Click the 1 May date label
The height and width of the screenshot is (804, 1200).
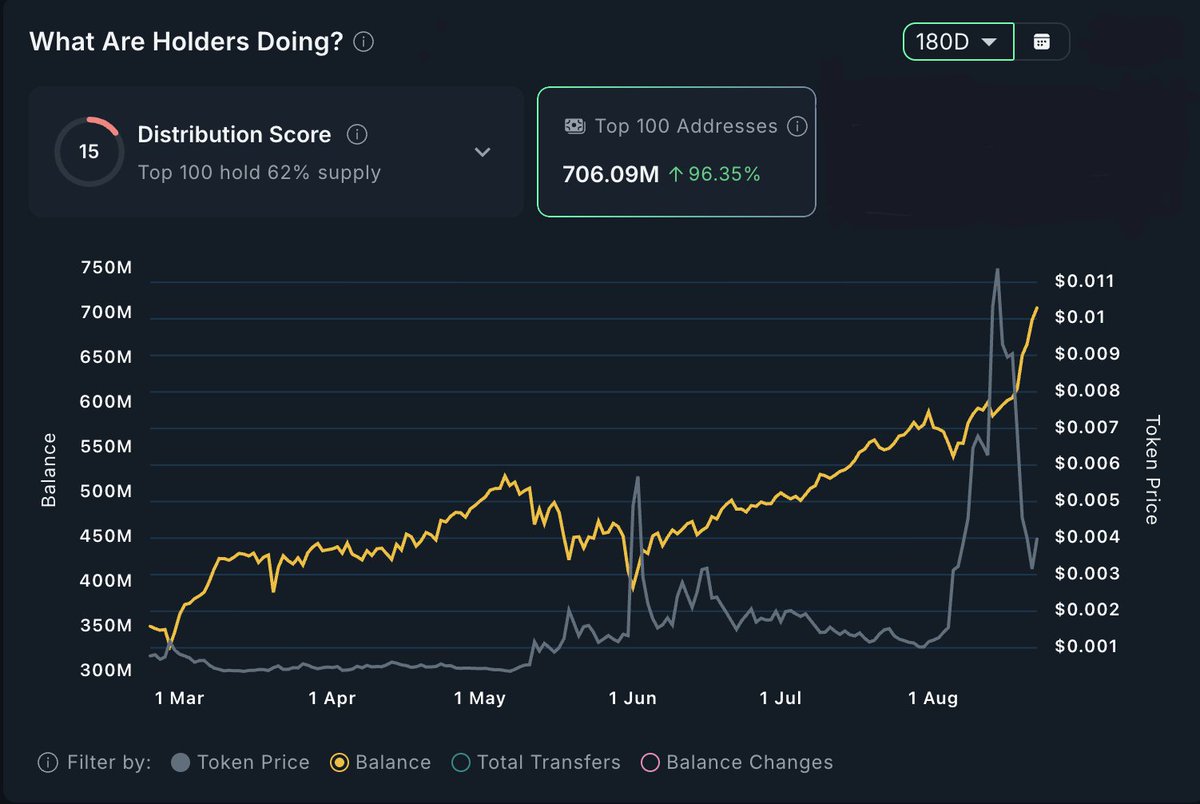pyautogui.click(x=480, y=698)
